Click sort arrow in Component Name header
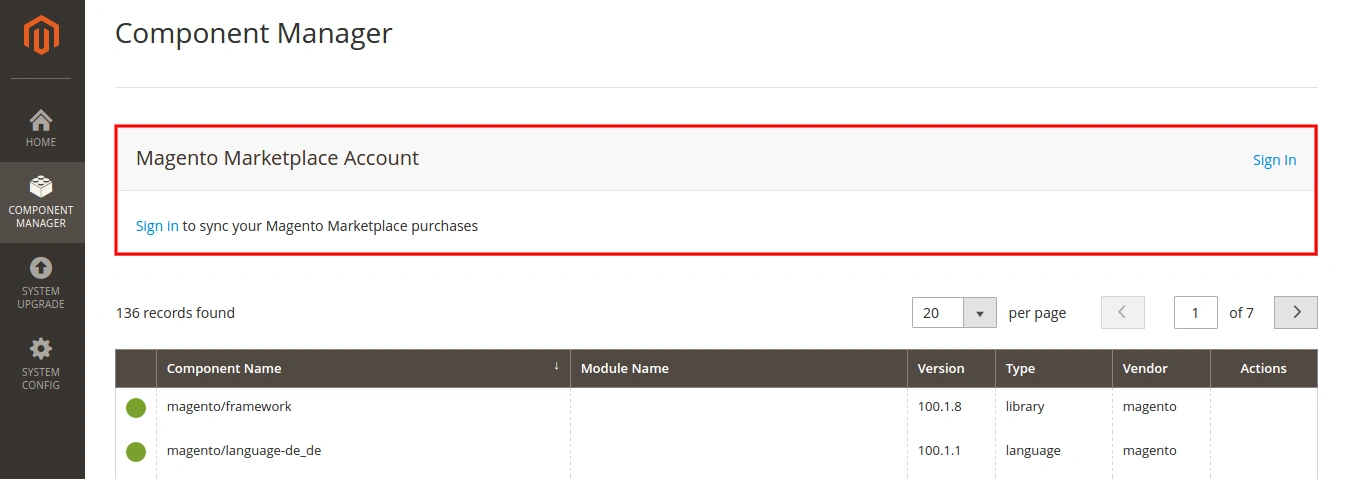The image size is (1346, 479). [556, 367]
